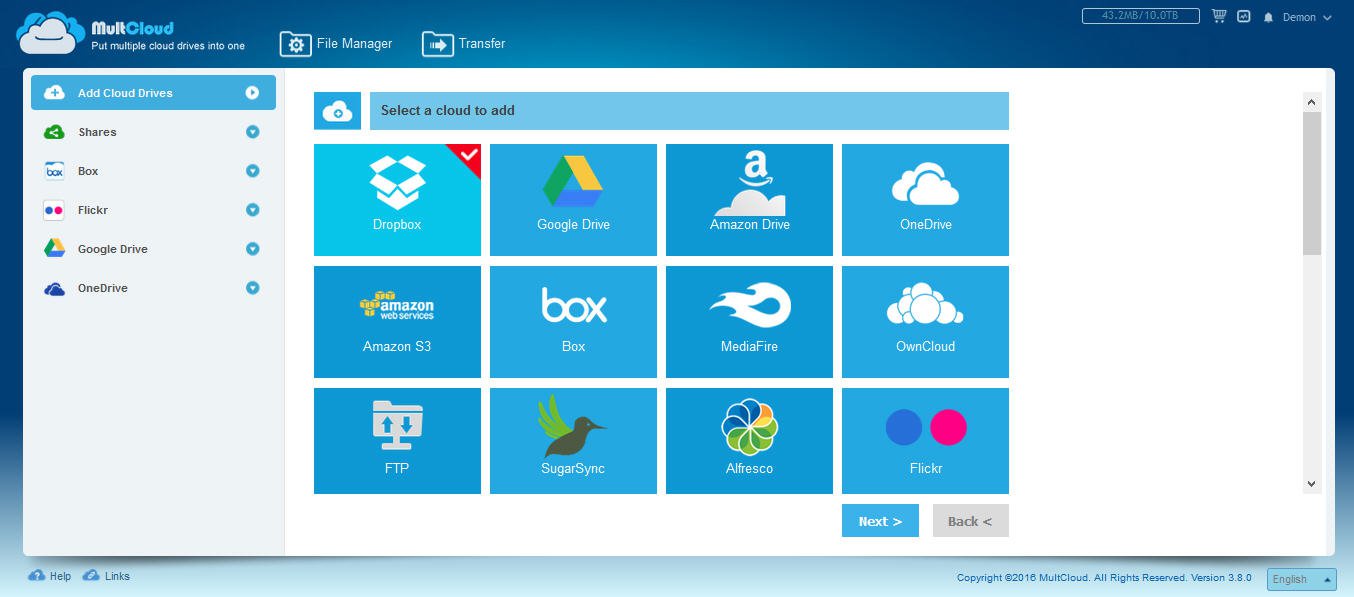The height and width of the screenshot is (597, 1354).
Task: Click the Shares icon in sidebar
Action: click(x=54, y=132)
